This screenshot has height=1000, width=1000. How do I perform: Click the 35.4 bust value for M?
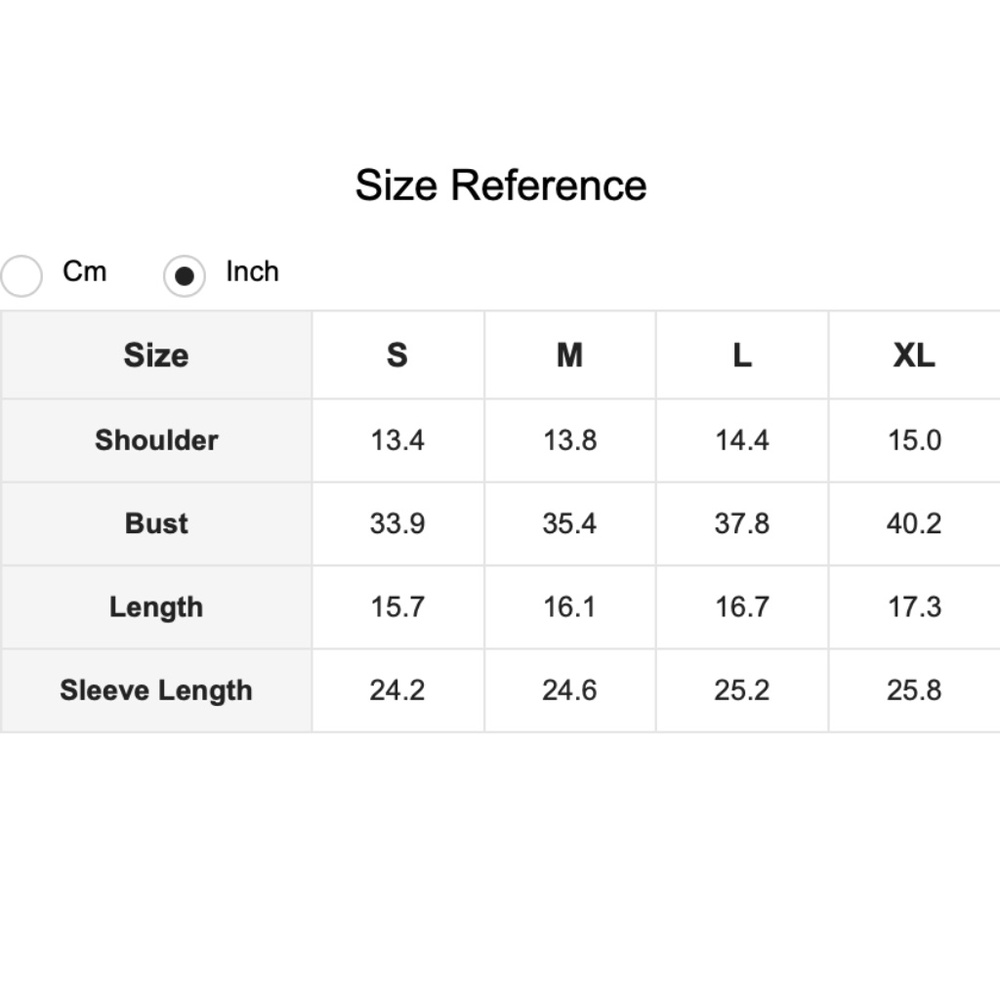tap(569, 524)
